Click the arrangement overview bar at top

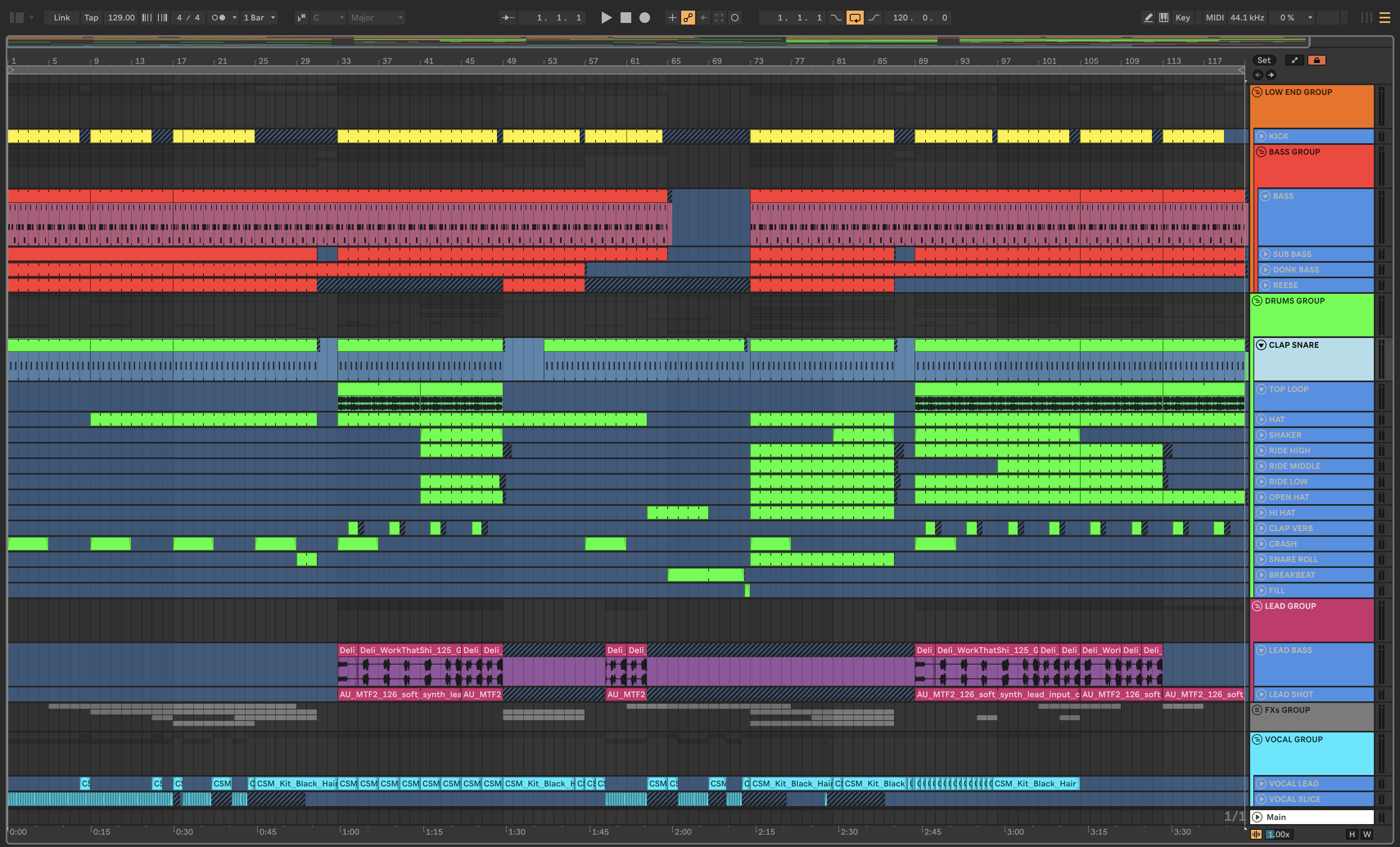tap(658, 41)
